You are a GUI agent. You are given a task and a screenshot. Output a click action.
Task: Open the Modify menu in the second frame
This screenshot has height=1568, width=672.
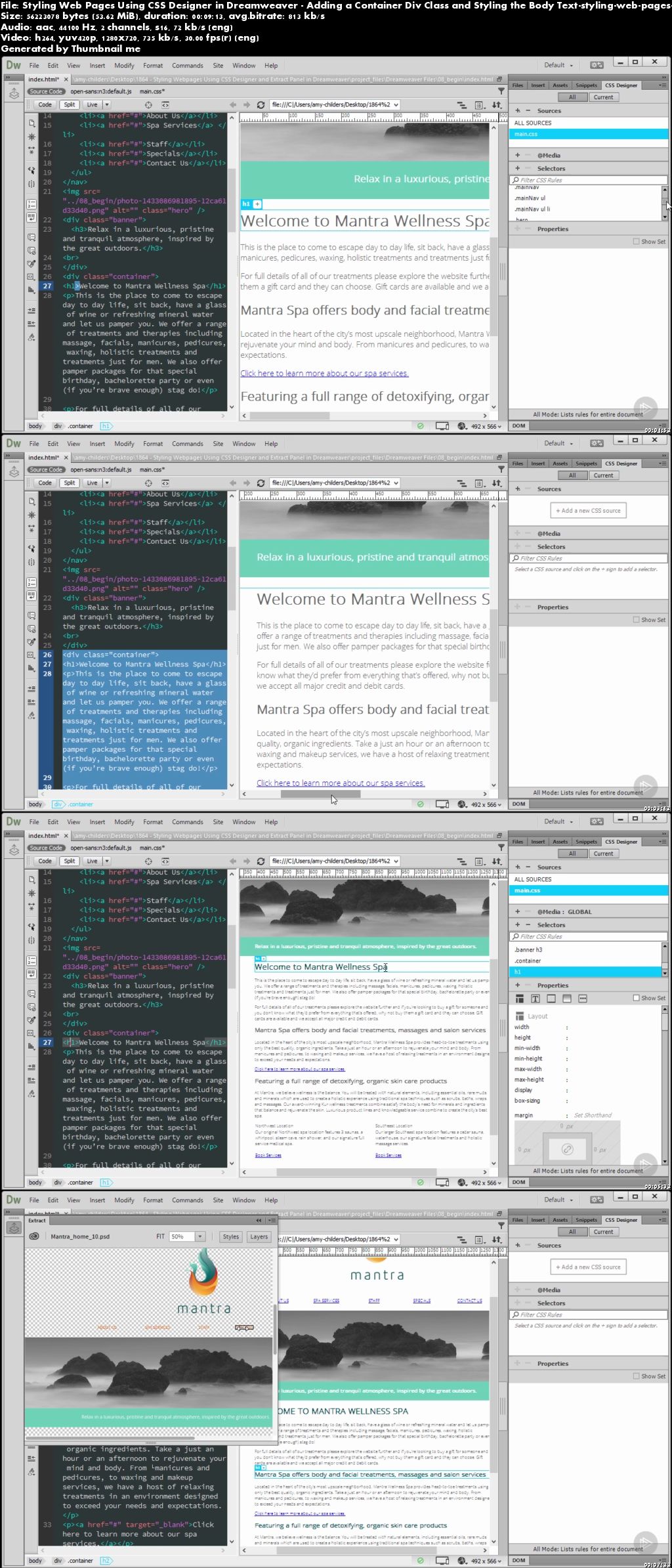[x=124, y=444]
